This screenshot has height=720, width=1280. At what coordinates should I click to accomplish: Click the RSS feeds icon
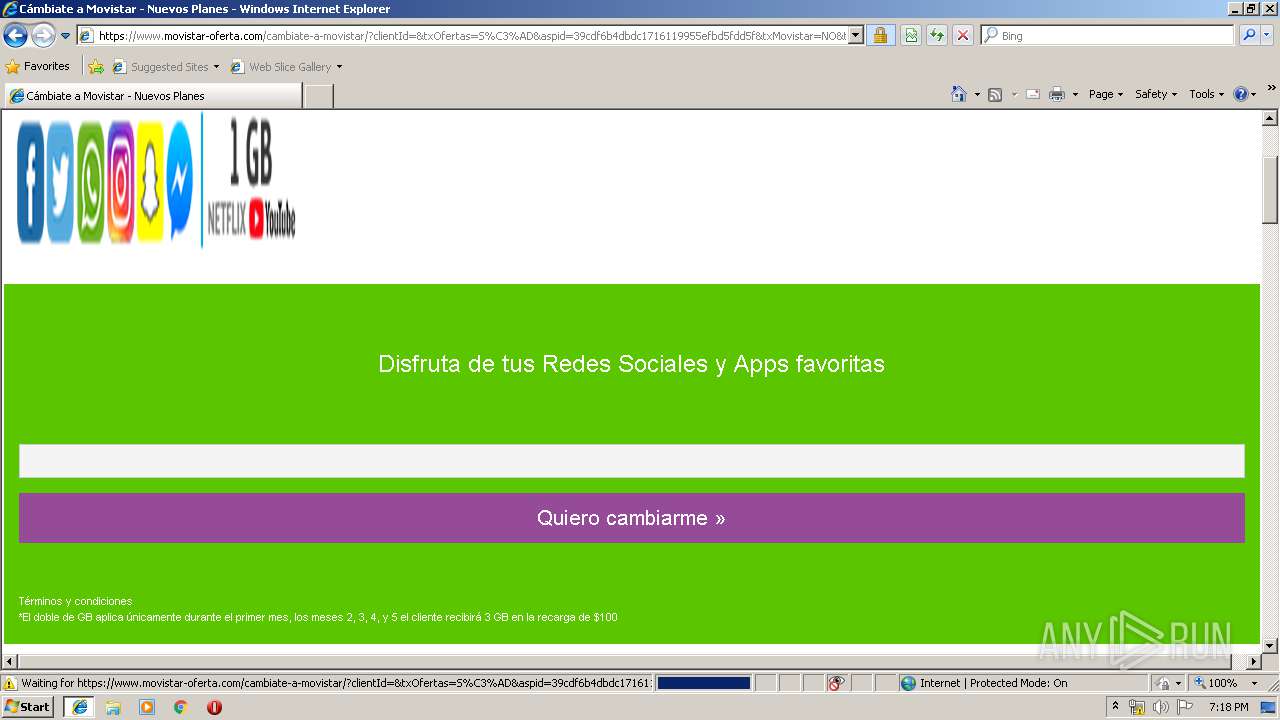[995, 94]
